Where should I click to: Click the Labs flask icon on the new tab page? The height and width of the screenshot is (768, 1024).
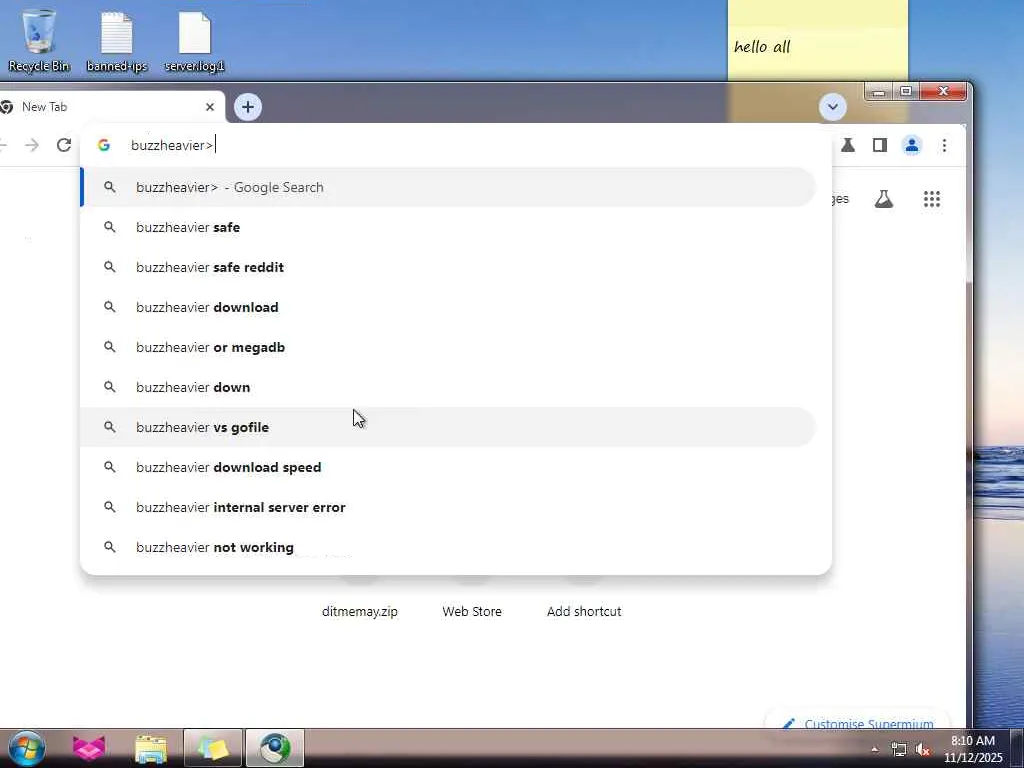(x=884, y=199)
